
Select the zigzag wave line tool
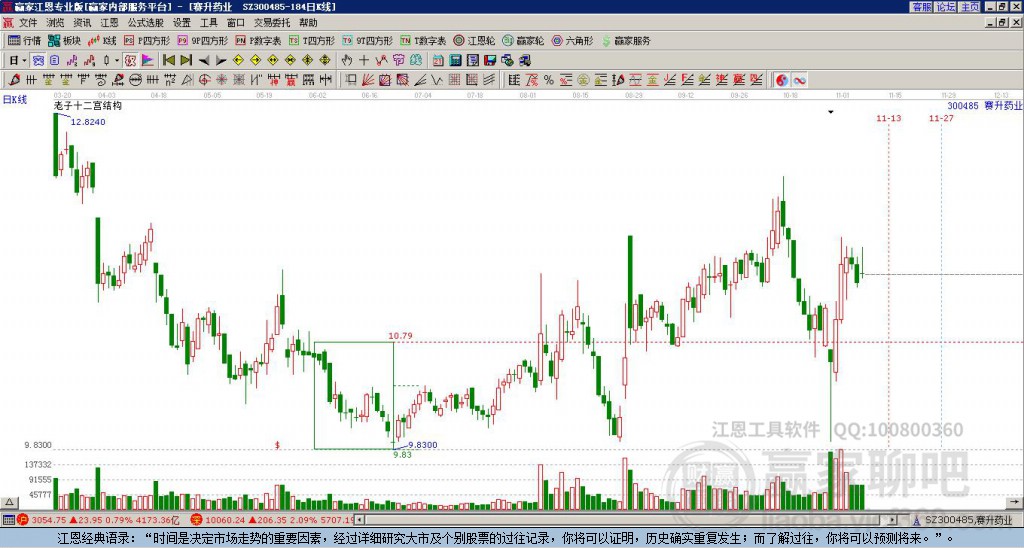pyautogui.click(x=437, y=80)
